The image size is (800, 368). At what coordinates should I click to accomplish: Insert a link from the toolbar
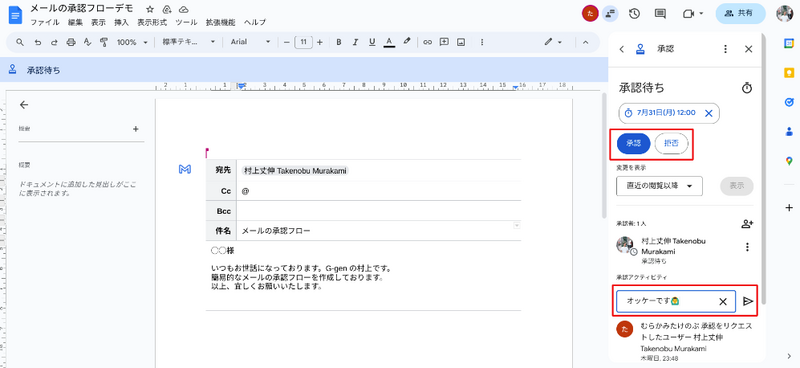click(428, 42)
